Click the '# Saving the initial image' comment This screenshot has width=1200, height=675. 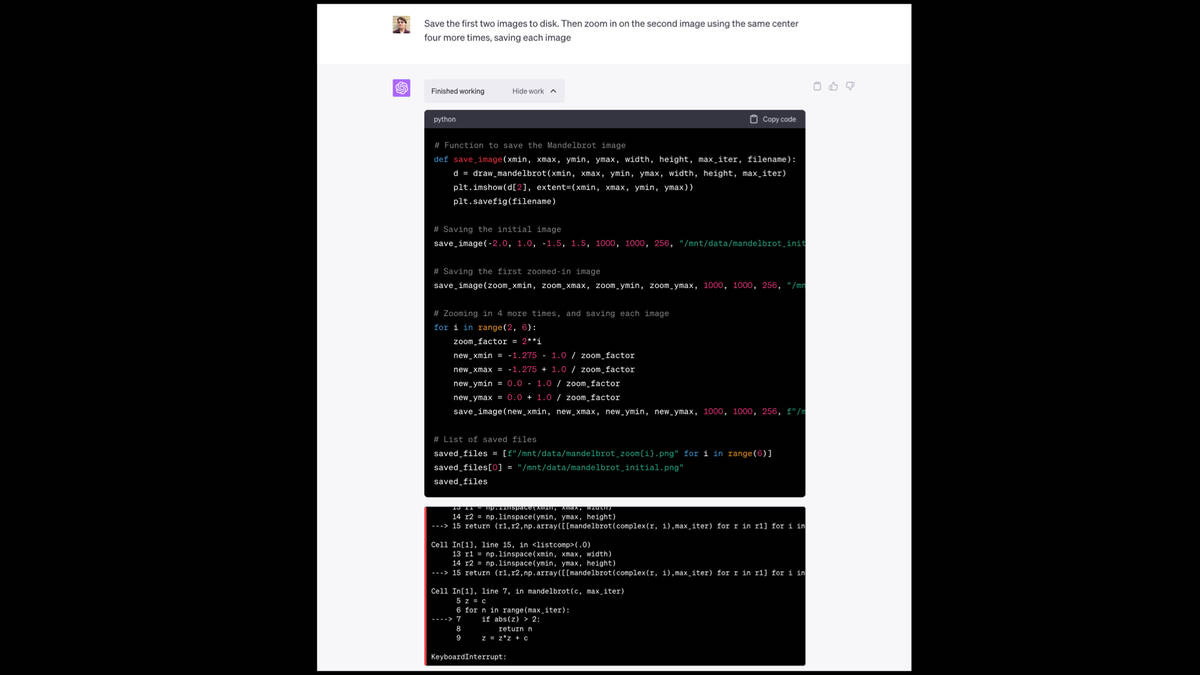[498, 229]
